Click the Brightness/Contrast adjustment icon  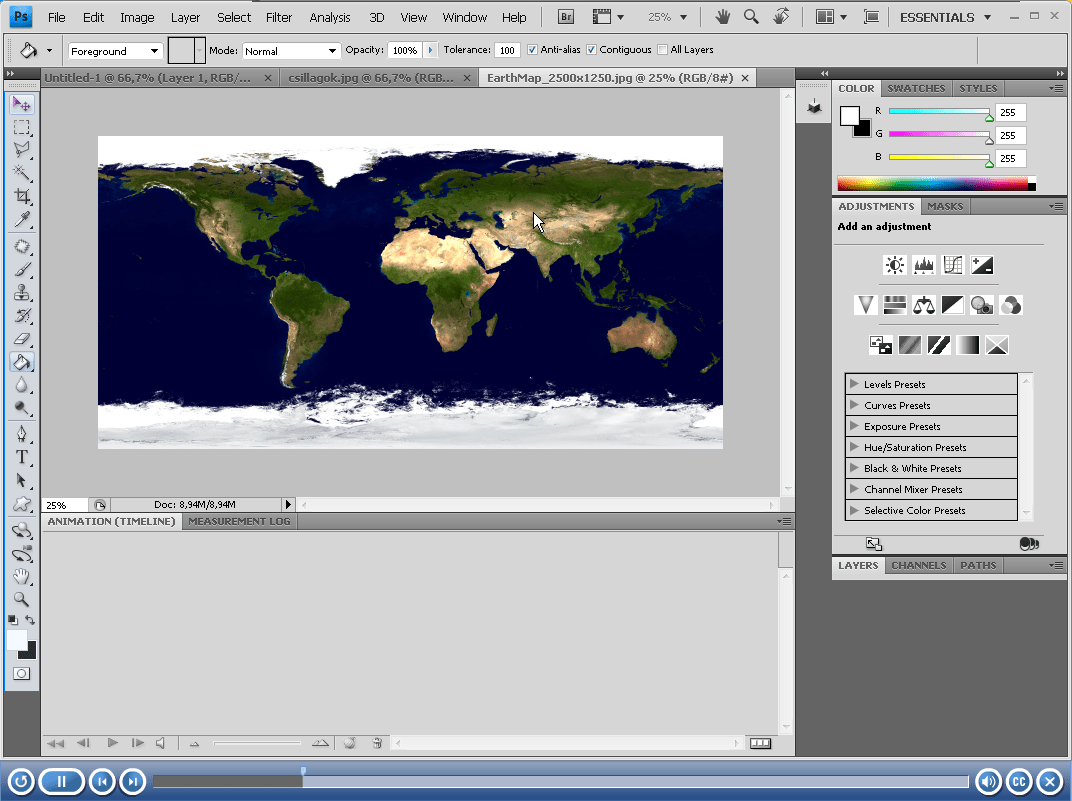894,265
